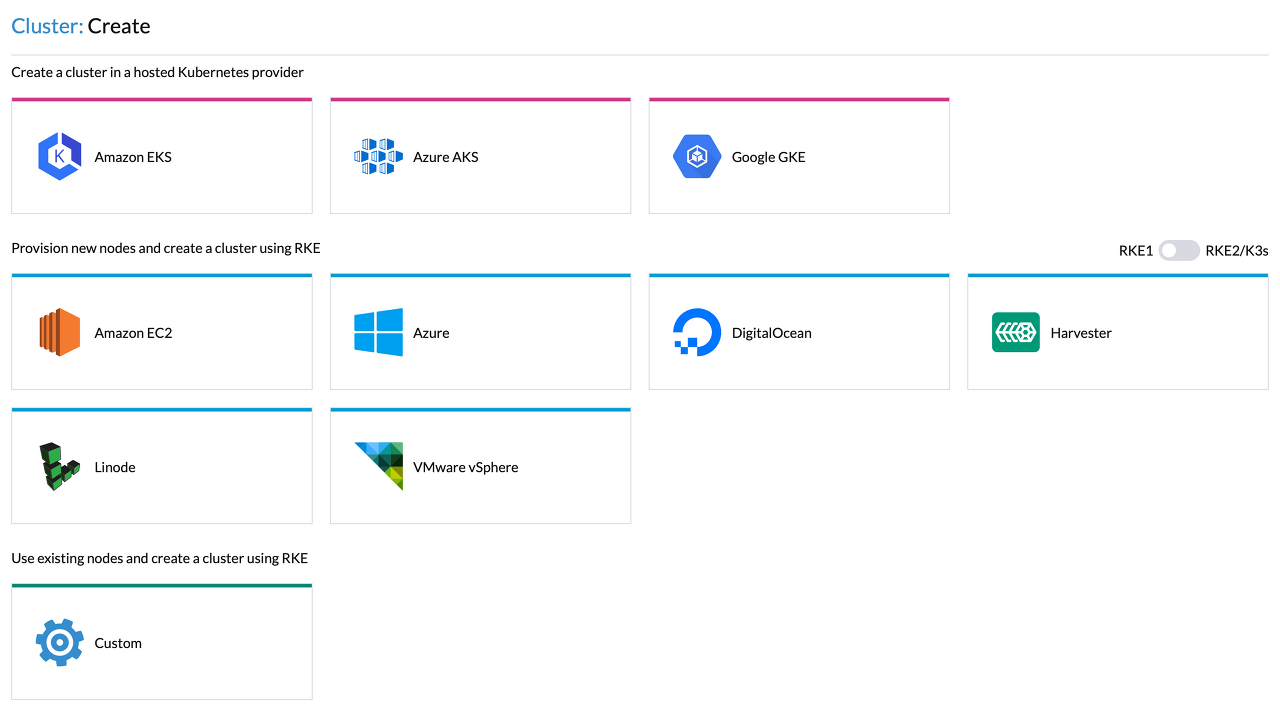Click the Linode cubes icon

coord(60,467)
